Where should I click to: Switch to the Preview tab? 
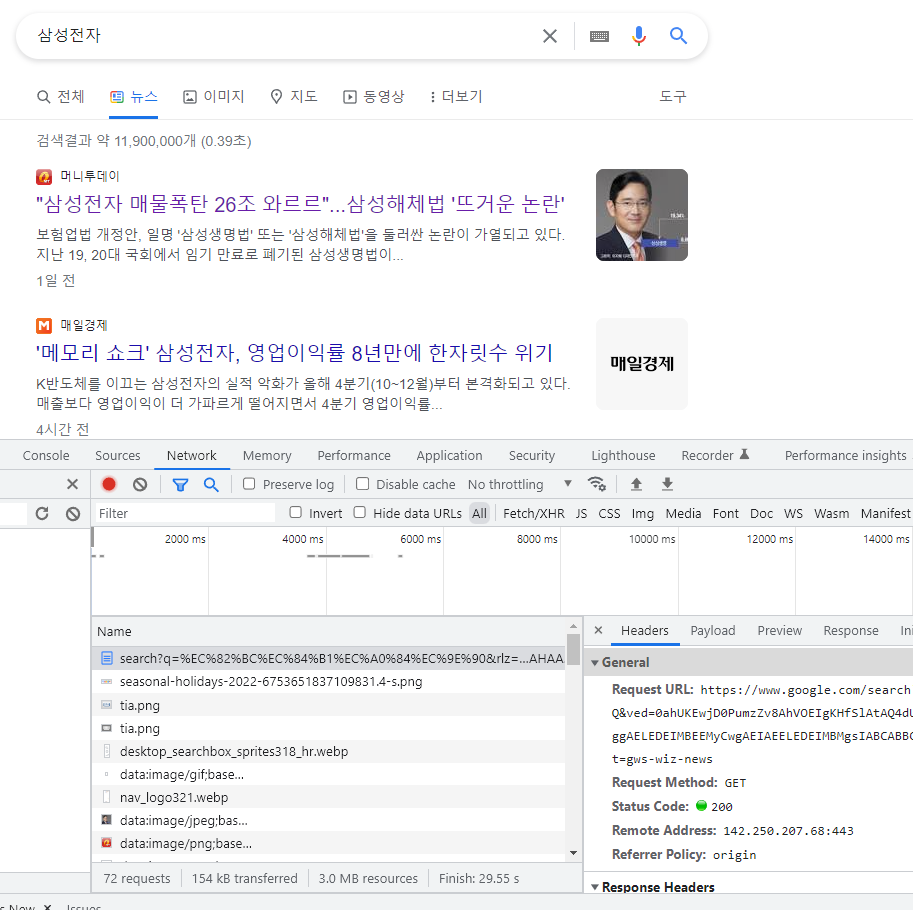780,631
